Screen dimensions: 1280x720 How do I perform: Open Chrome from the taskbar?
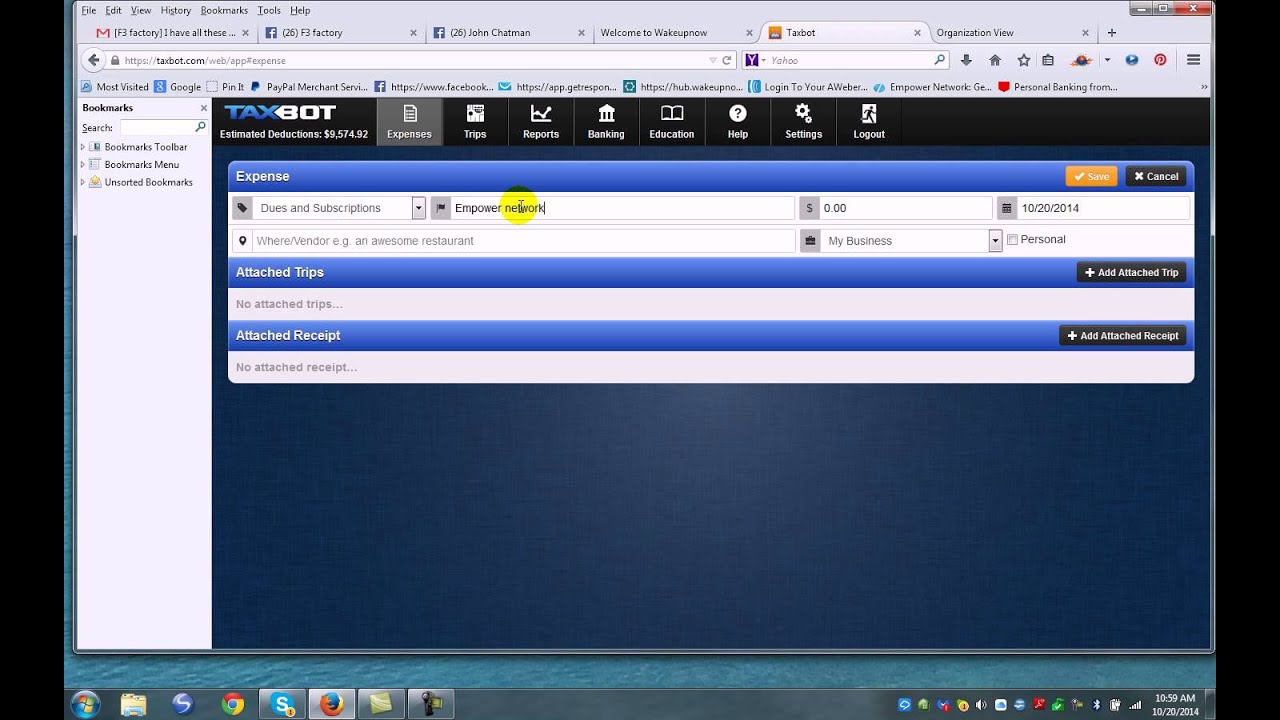click(x=232, y=704)
